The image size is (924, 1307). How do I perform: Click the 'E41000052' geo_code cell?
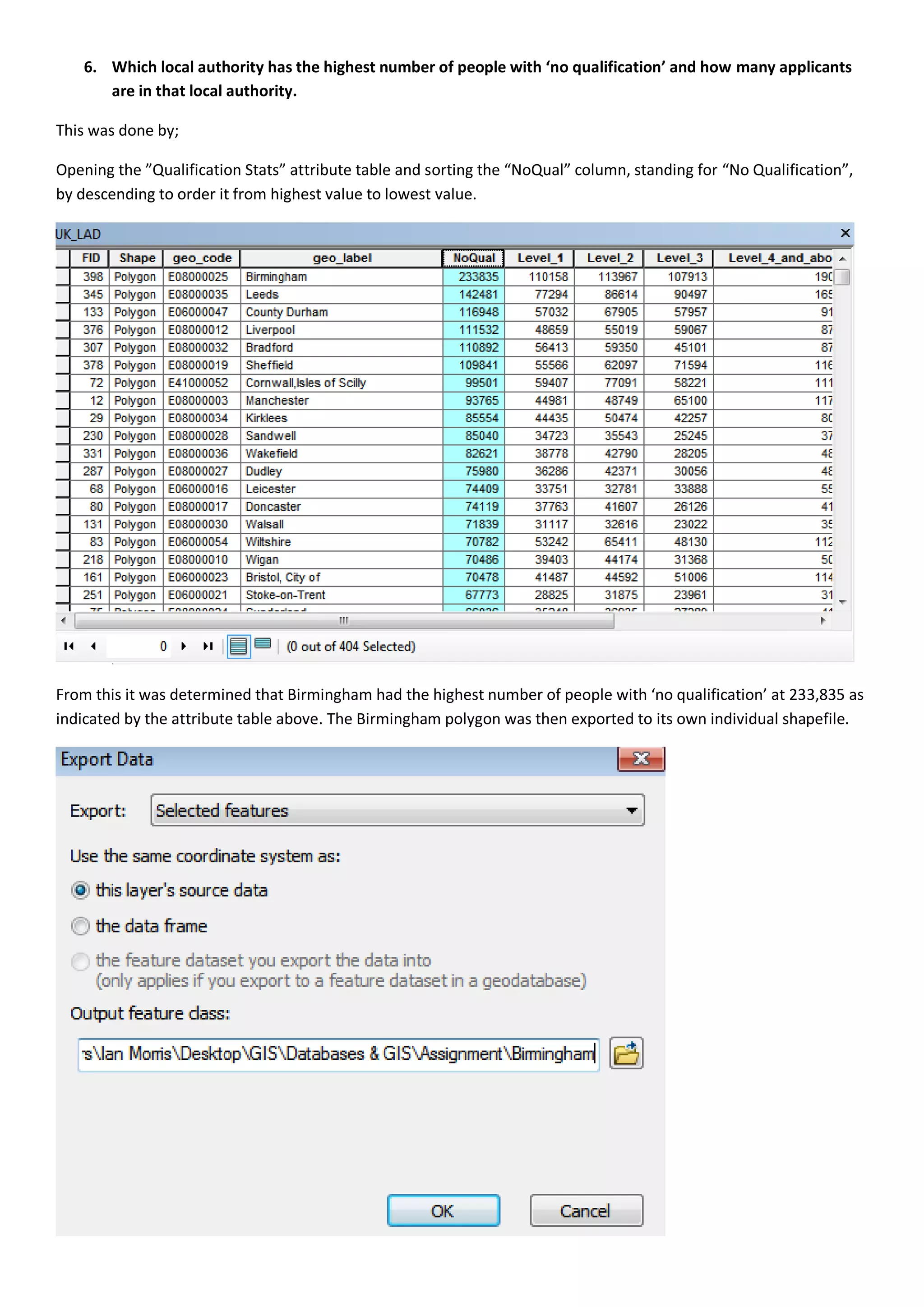pyautogui.click(x=202, y=383)
